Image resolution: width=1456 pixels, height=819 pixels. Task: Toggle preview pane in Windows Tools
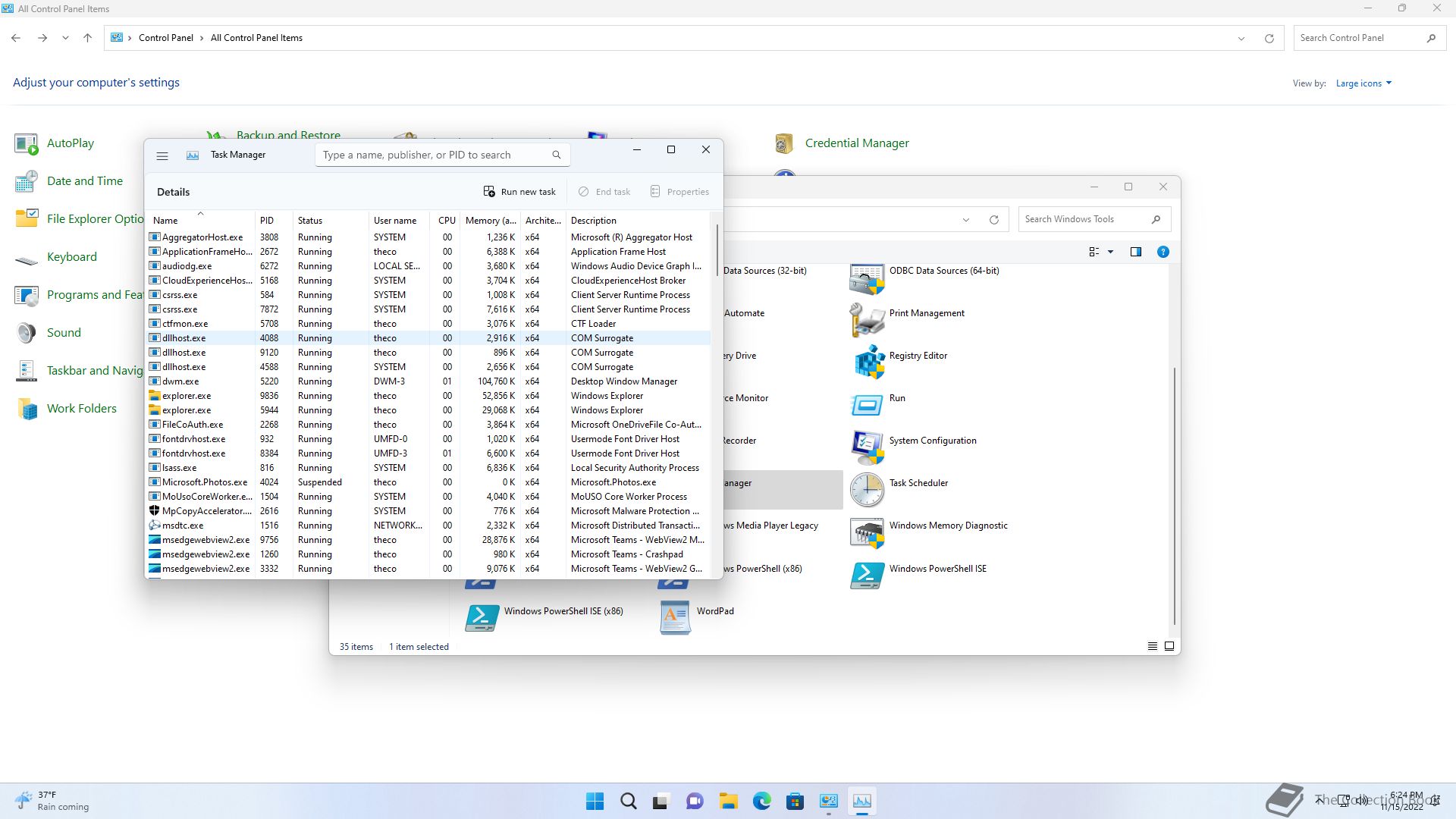(1135, 252)
